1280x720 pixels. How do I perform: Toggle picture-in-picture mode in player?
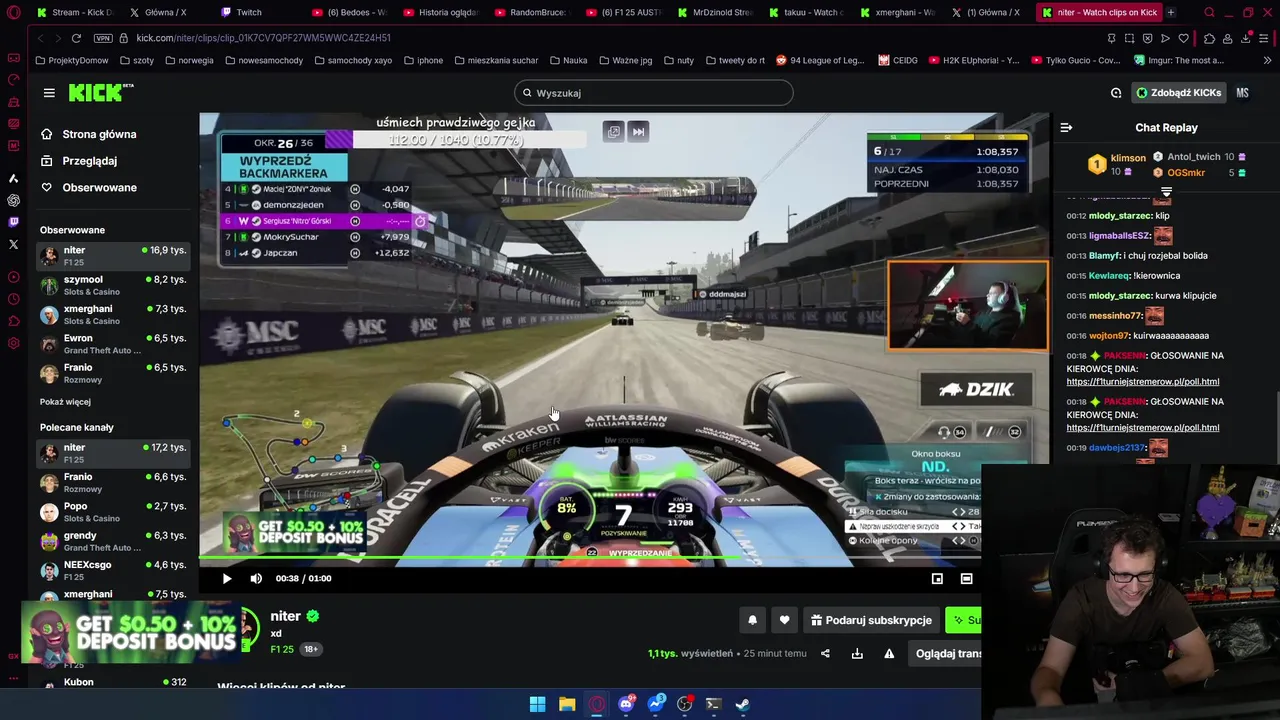click(937, 578)
